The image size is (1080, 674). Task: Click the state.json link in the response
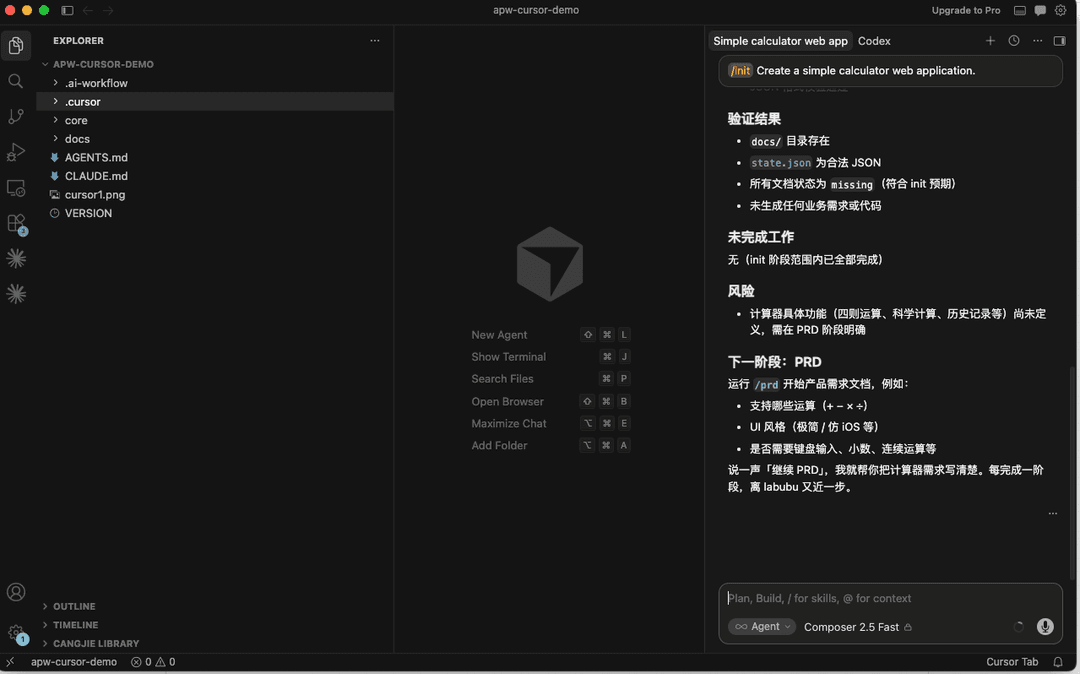pos(780,163)
